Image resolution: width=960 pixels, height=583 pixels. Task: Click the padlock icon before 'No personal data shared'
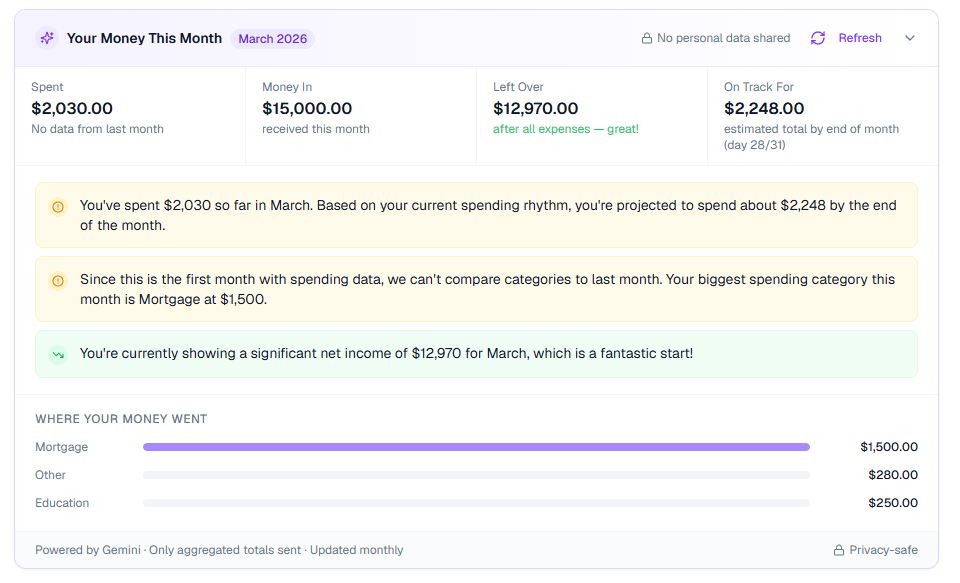pos(648,37)
